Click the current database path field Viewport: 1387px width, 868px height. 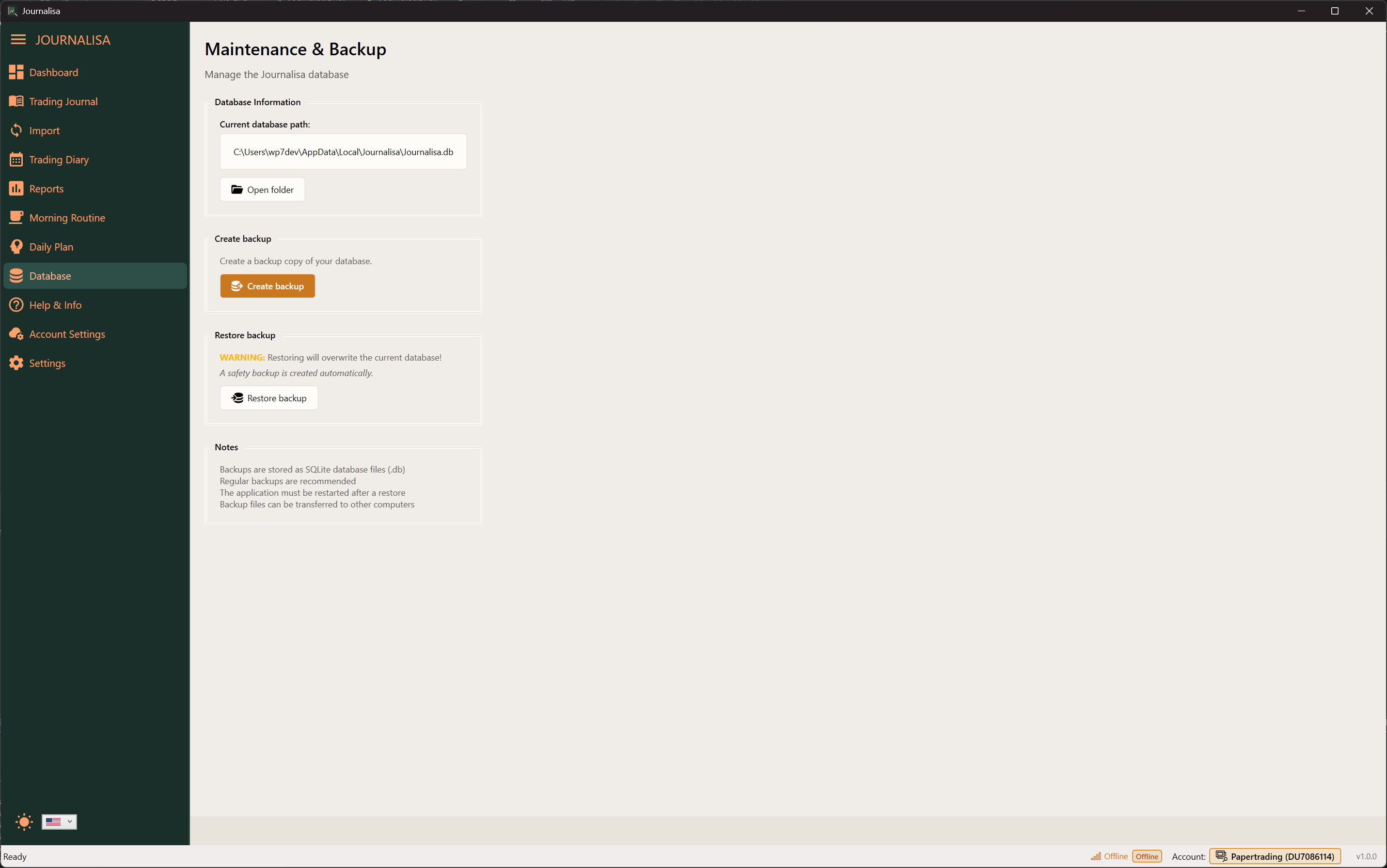click(x=343, y=152)
